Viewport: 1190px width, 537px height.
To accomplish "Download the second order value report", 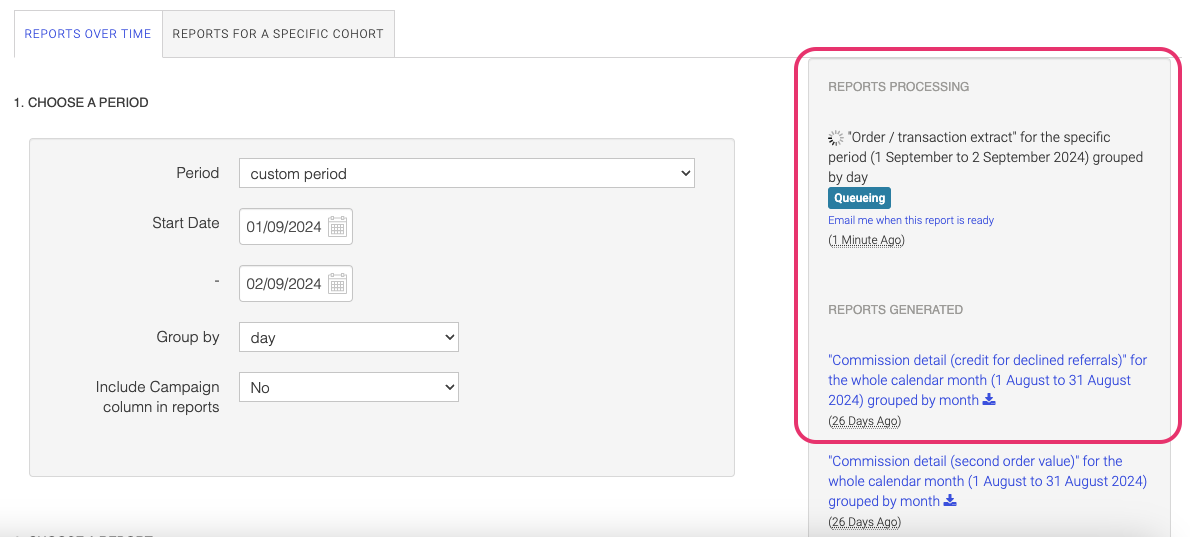I will [x=950, y=501].
